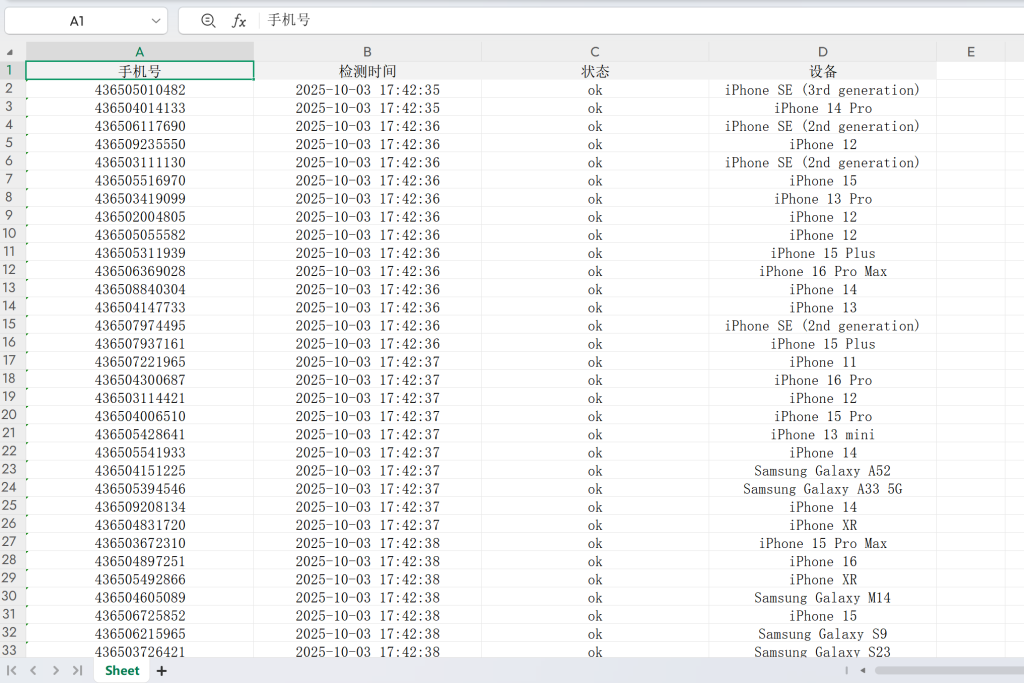Select the Samsung Galaxy M14 cell
Image resolution: width=1024 pixels, height=683 pixels.
(x=822, y=597)
